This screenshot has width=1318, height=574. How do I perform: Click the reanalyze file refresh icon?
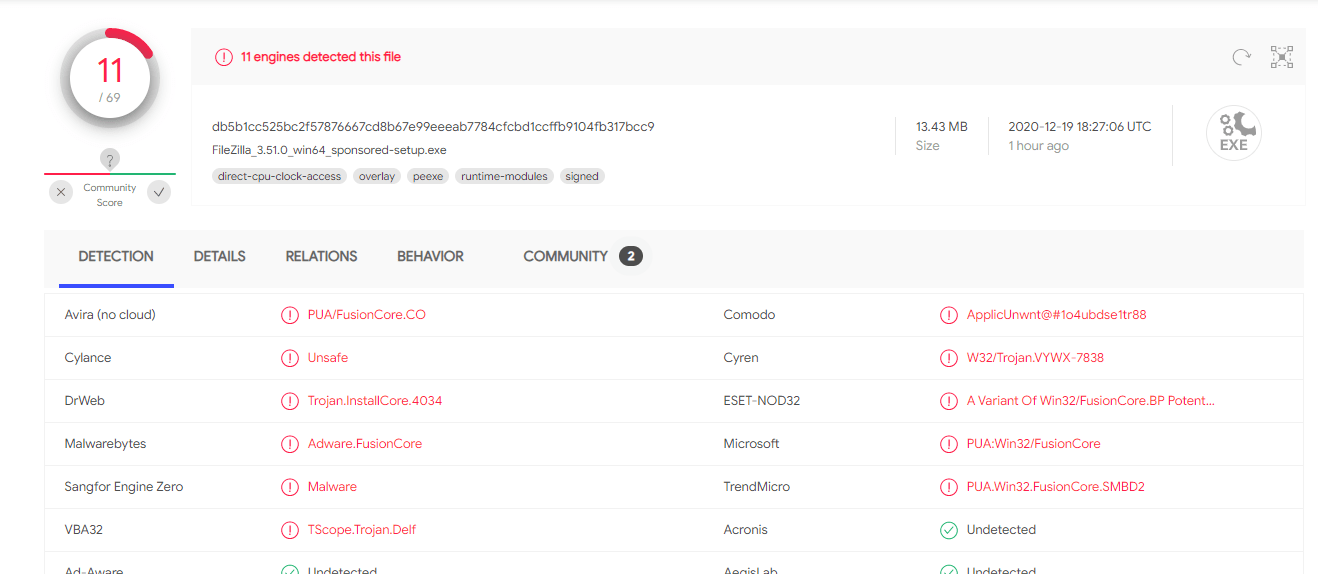(1241, 57)
